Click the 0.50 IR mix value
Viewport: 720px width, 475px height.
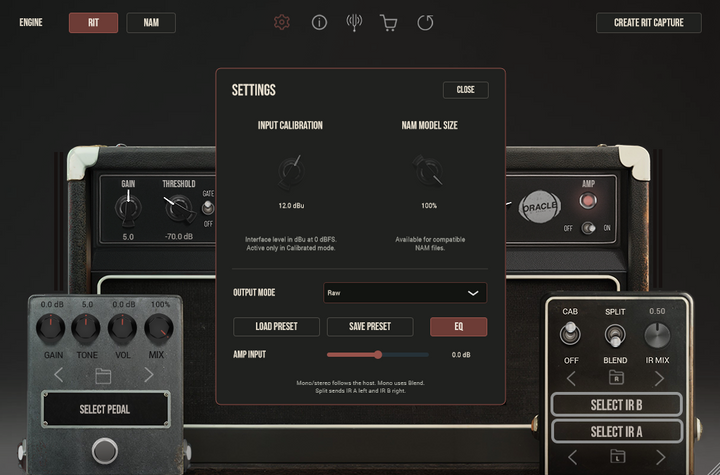657,311
